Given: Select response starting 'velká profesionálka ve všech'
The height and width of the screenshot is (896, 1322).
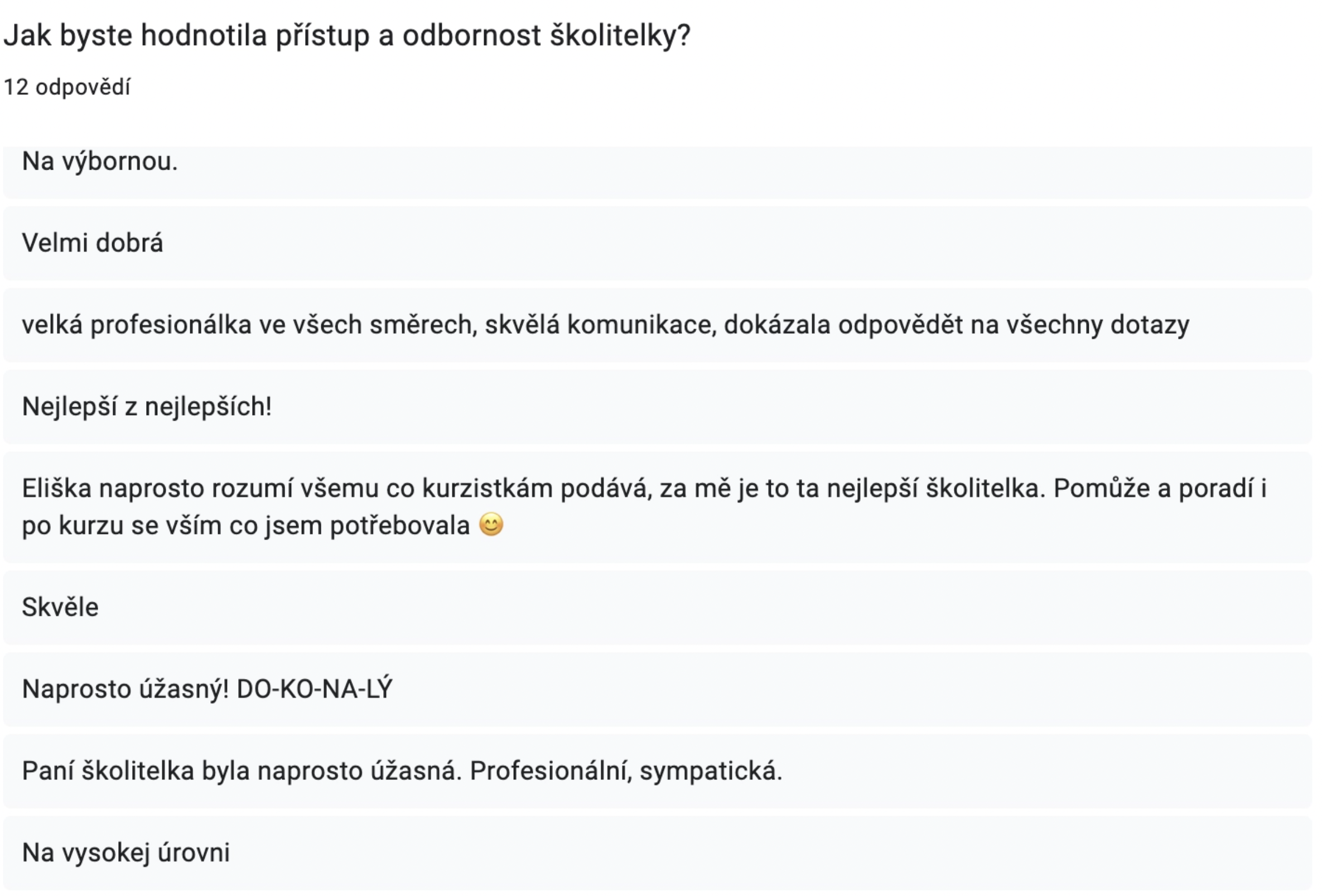Looking at the screenshot, I should (x=658, y=325).
